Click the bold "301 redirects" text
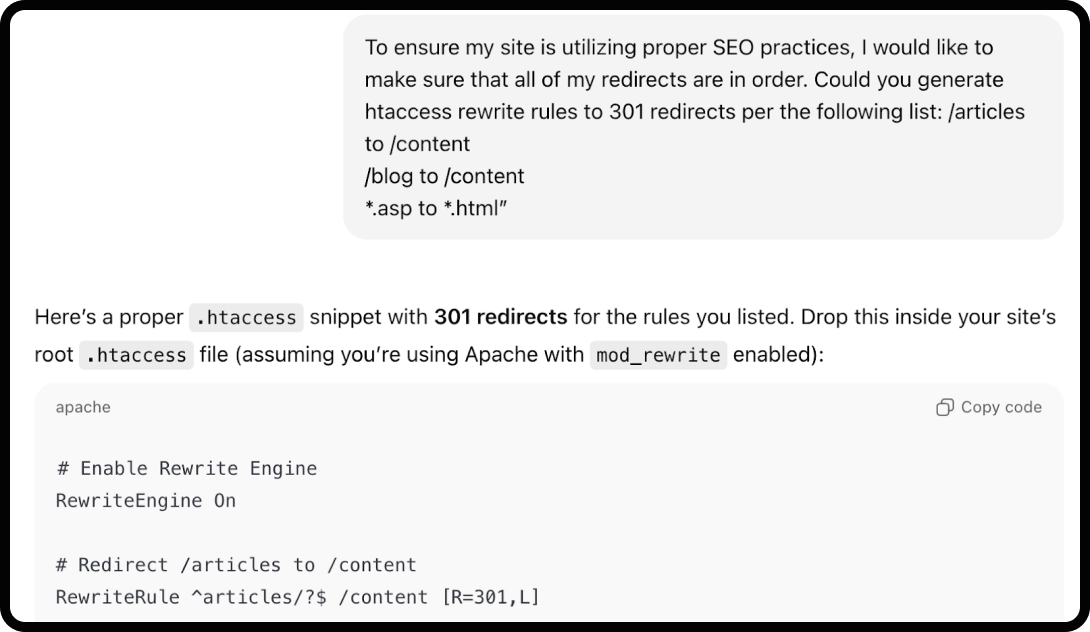This screenshot has width=1090, height=632. 500,318
